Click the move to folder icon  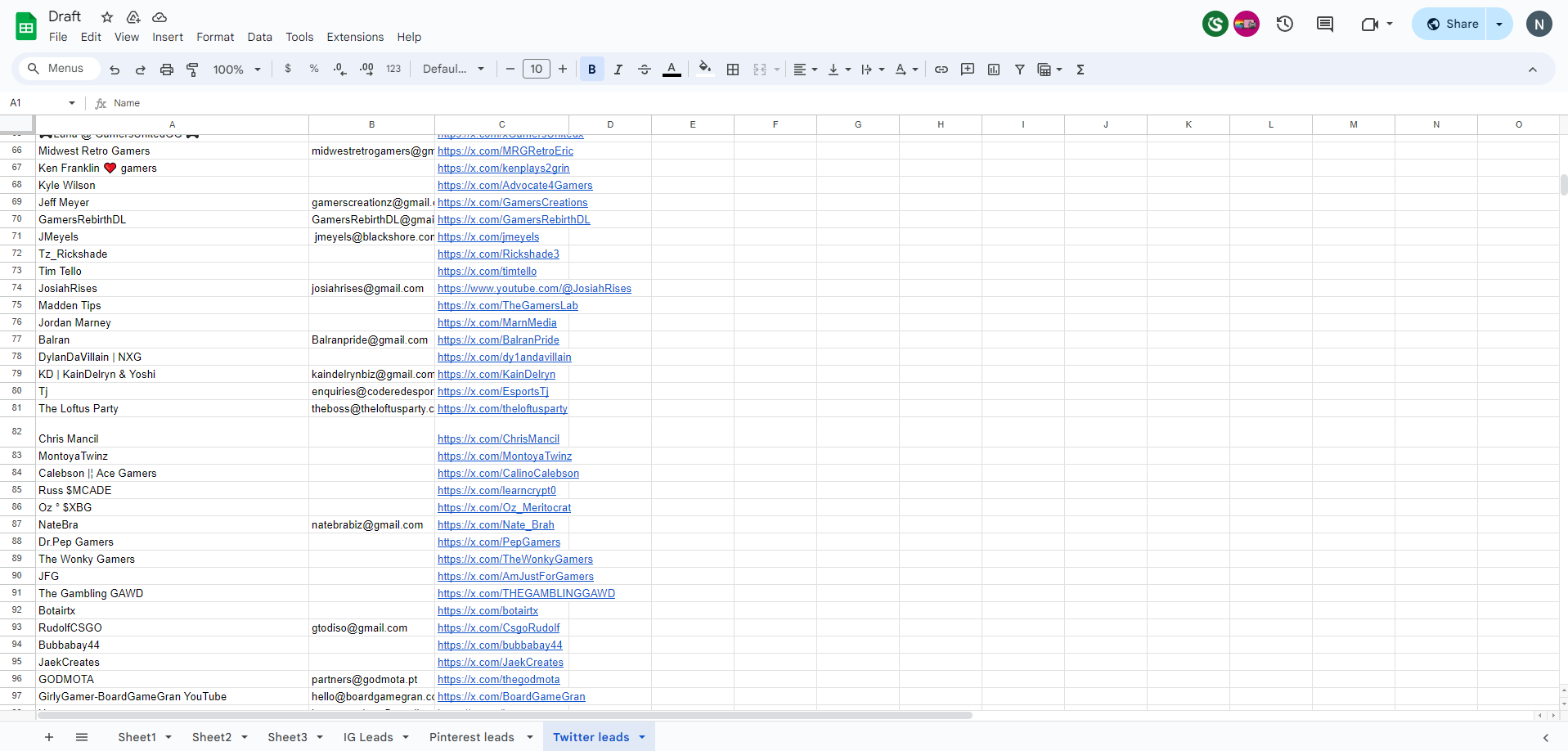pos(133,17)
